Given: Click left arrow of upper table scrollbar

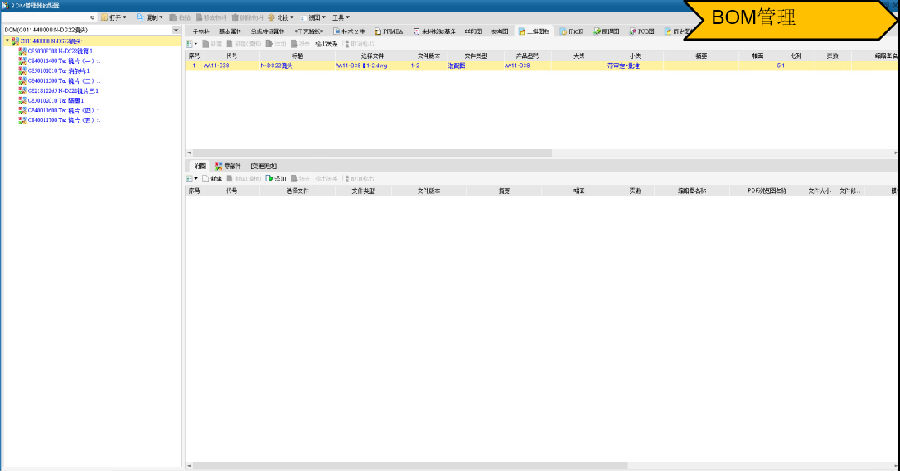Looking at the screenshot, I should click(189, 153).
